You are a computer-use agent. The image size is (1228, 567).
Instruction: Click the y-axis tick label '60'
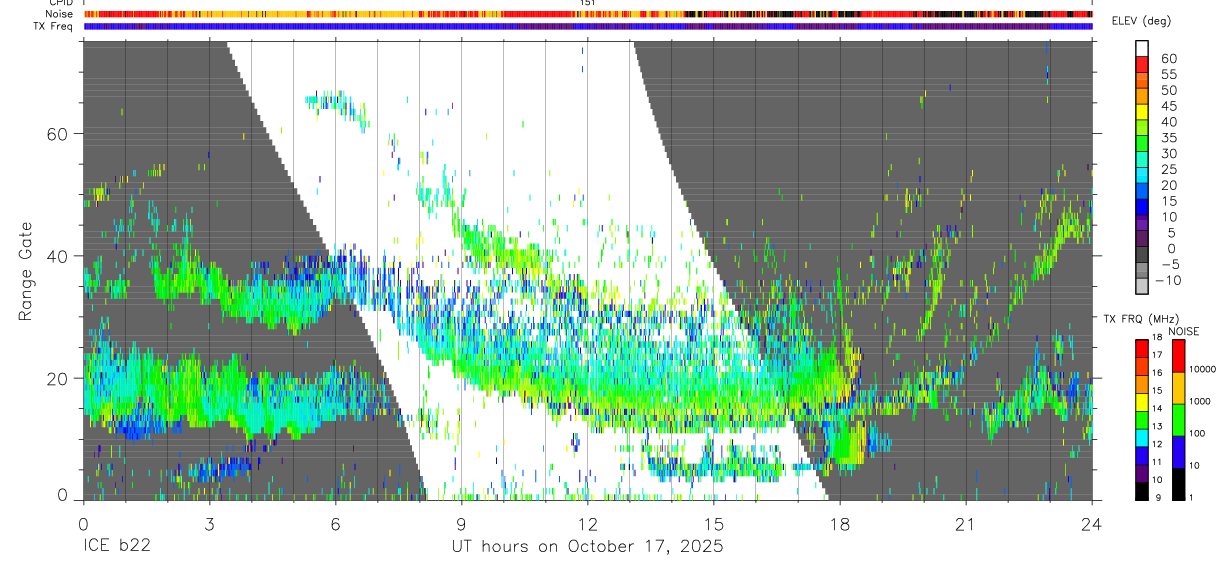coord(59,134)
